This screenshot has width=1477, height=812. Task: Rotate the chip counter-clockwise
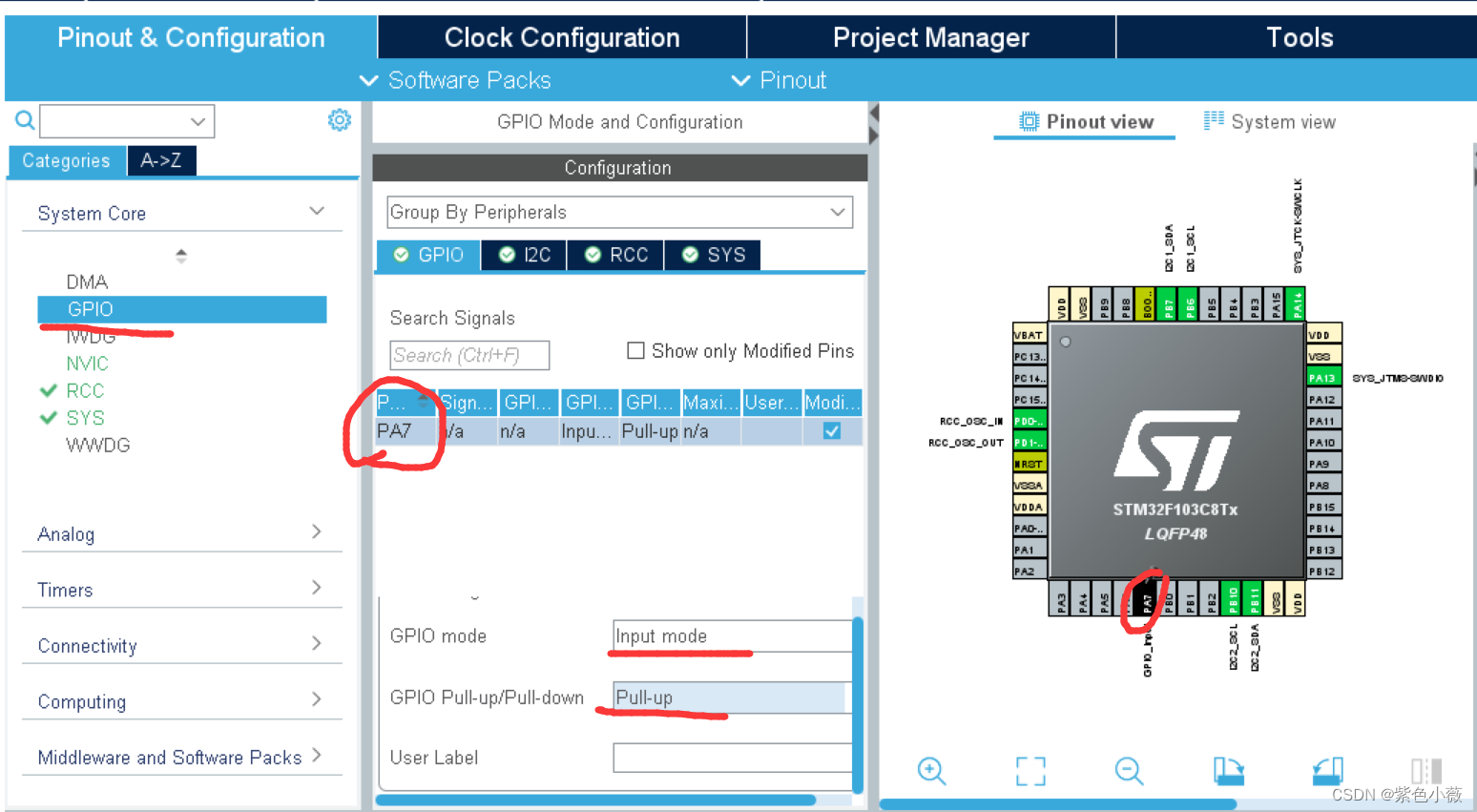[1327, 770]
